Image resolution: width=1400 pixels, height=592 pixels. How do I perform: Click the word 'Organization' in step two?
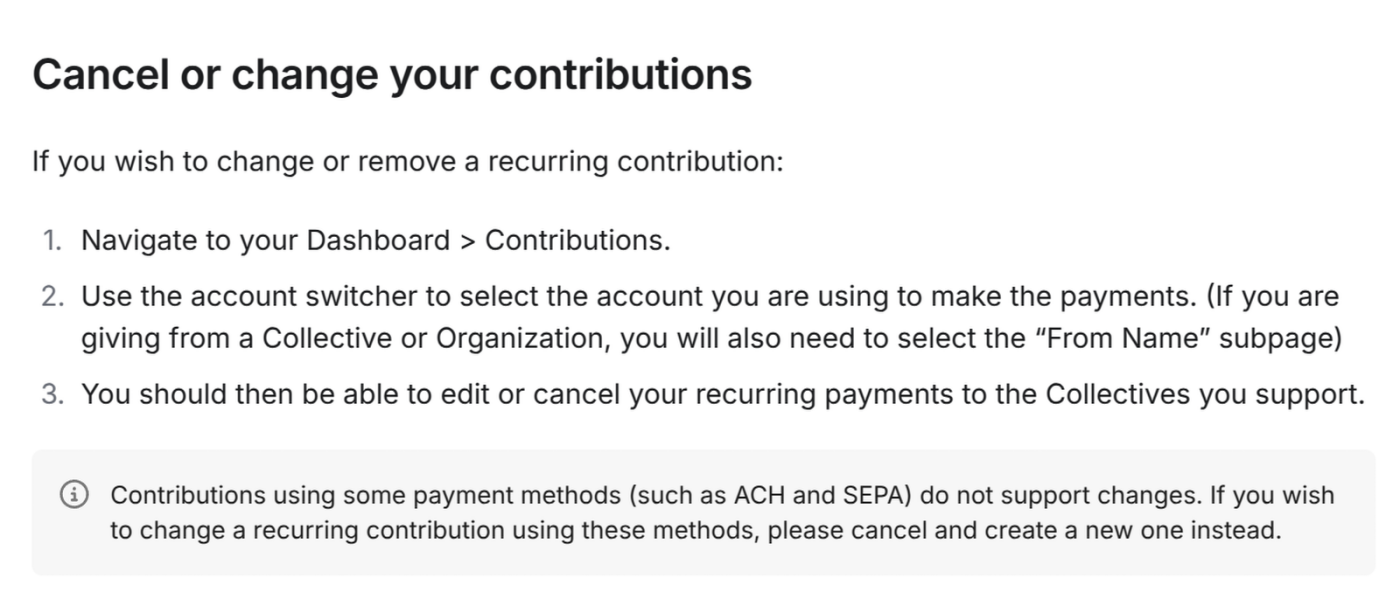click(x=519, y=339)
